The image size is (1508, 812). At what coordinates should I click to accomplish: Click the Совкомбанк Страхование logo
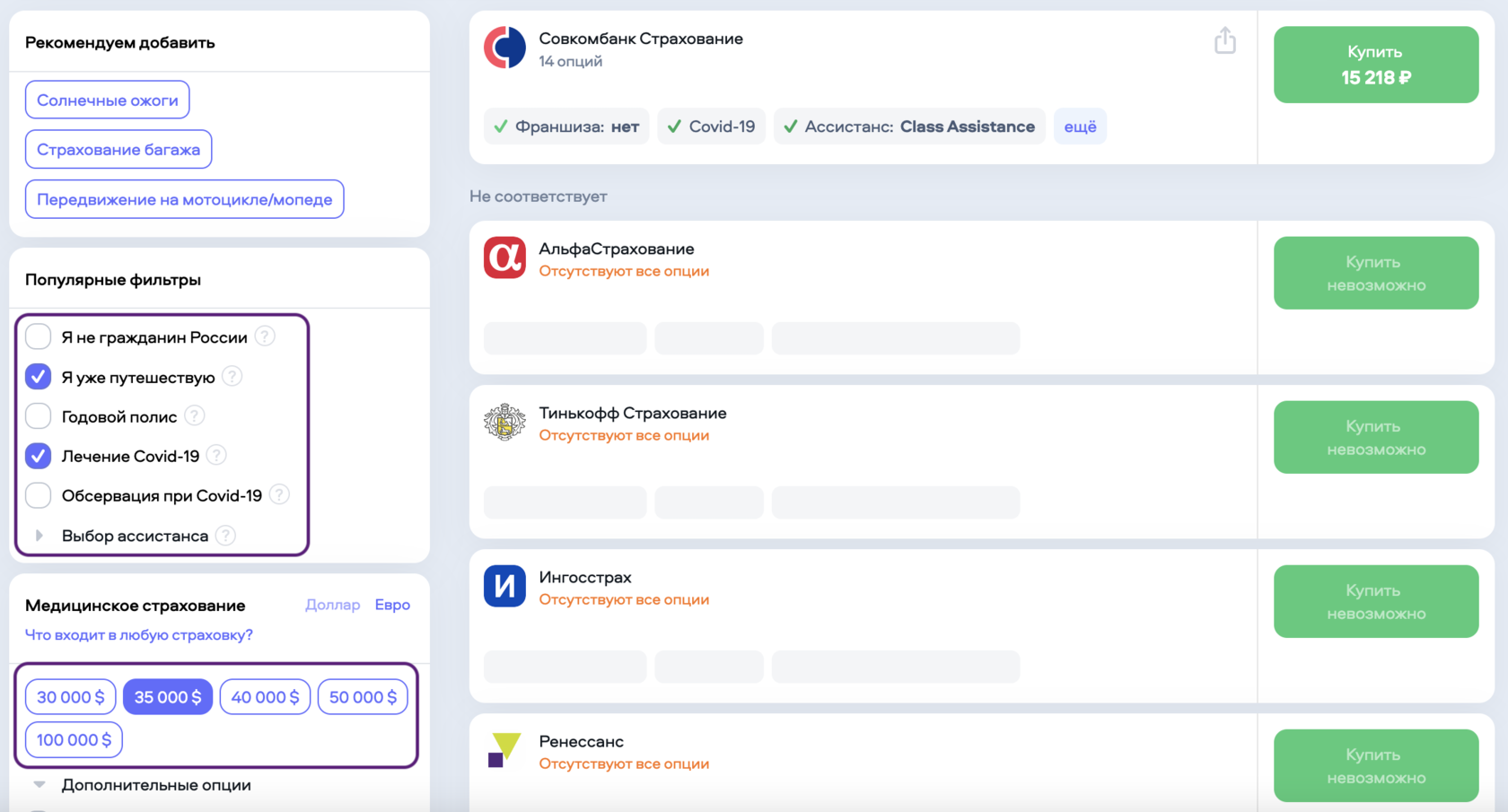504,48
